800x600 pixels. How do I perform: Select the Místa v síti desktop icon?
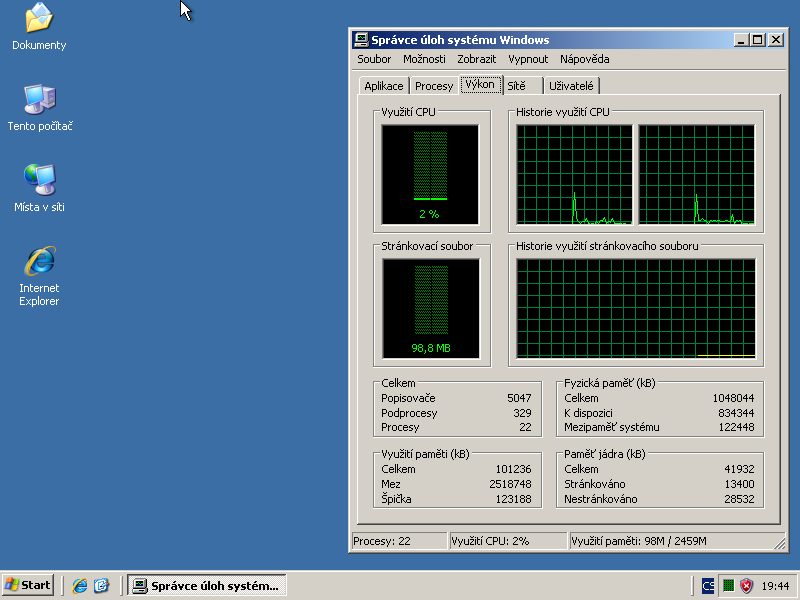(x=39, y=188)
